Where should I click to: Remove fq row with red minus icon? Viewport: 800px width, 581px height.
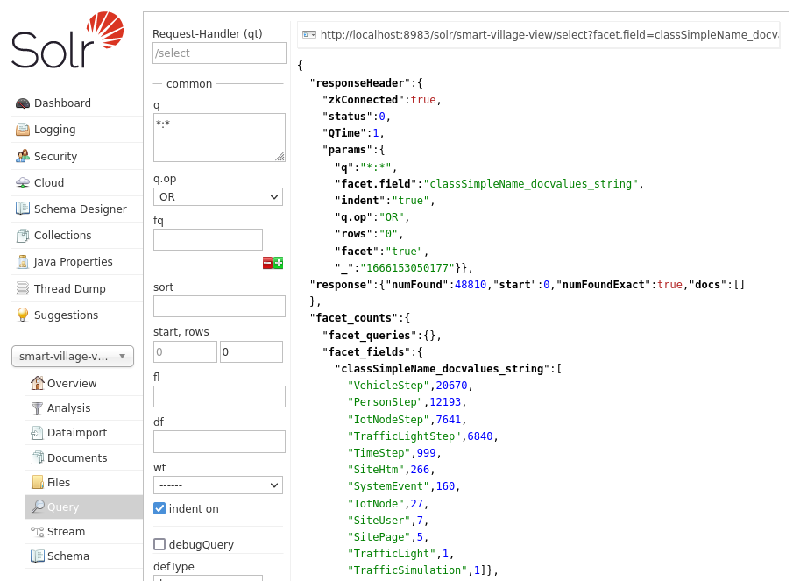pyautogui.click(x=268, y=263)
